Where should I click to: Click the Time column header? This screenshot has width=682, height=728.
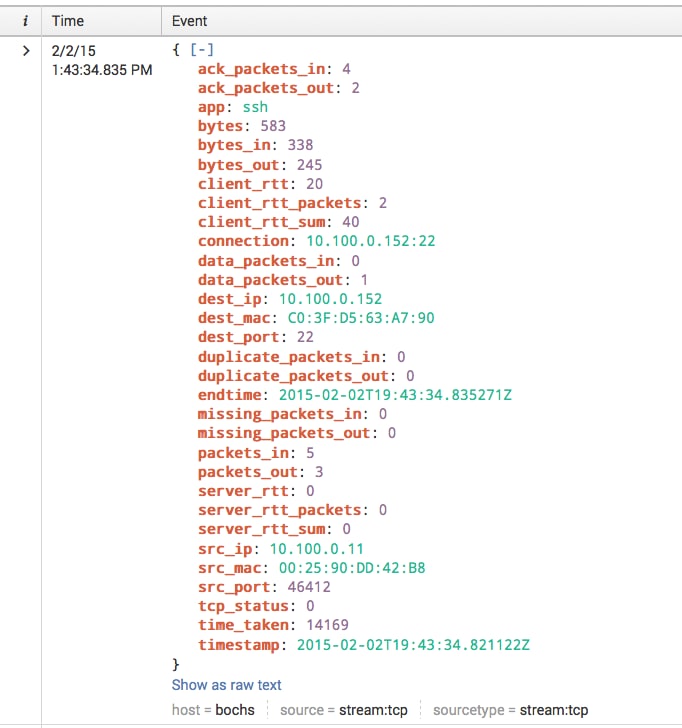68,21
